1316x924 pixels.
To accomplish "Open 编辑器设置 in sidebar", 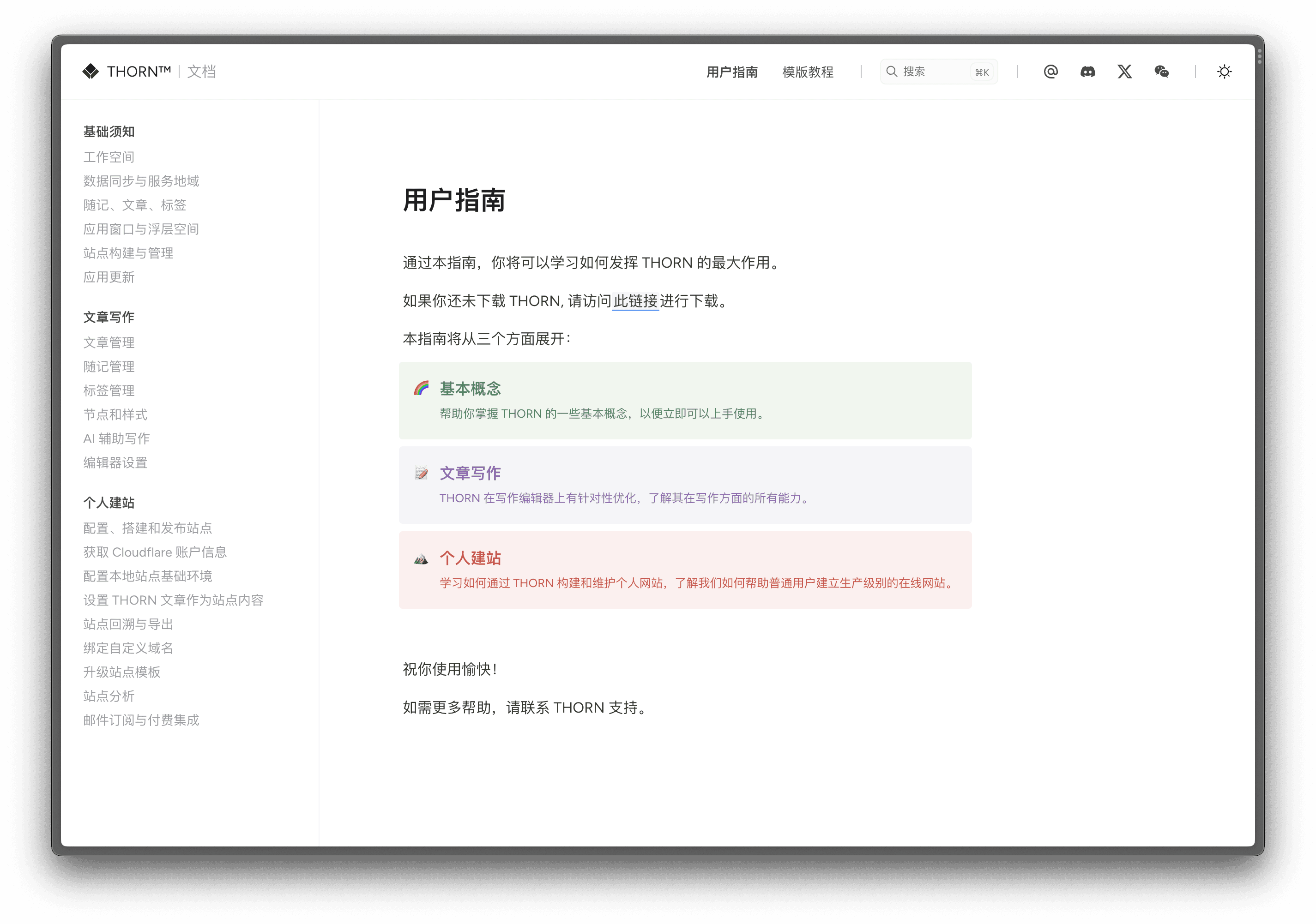I will click(x=115, y=463).
